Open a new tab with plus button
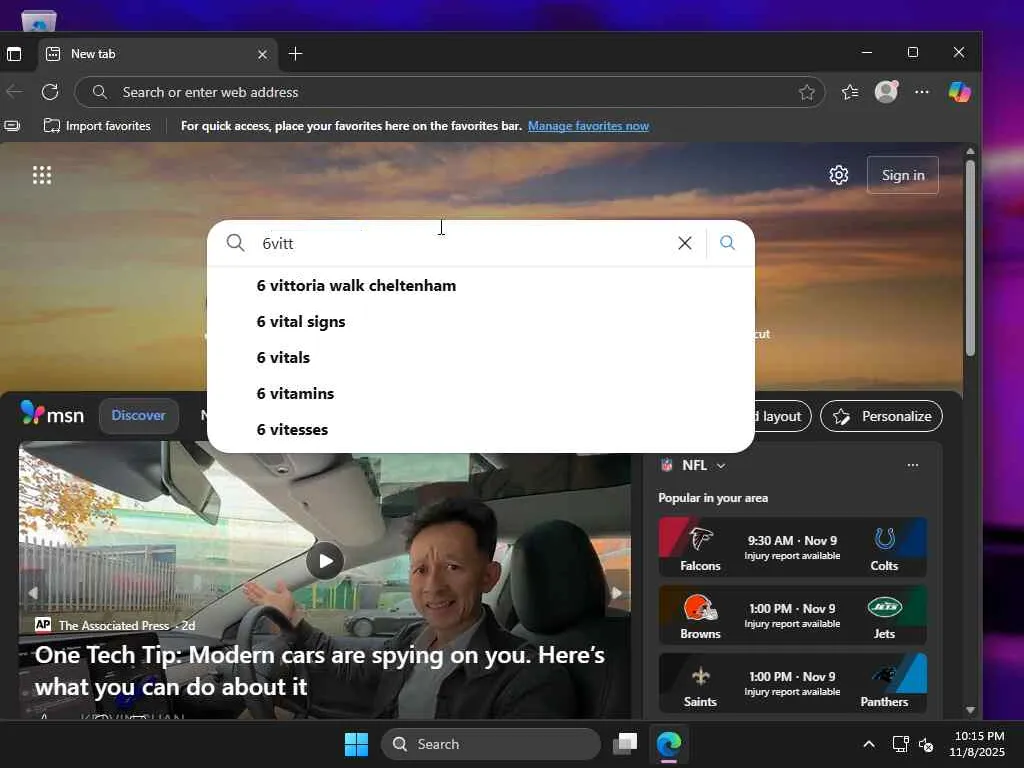The width and height of the screenshot is (1024, 768). (295, 54)
